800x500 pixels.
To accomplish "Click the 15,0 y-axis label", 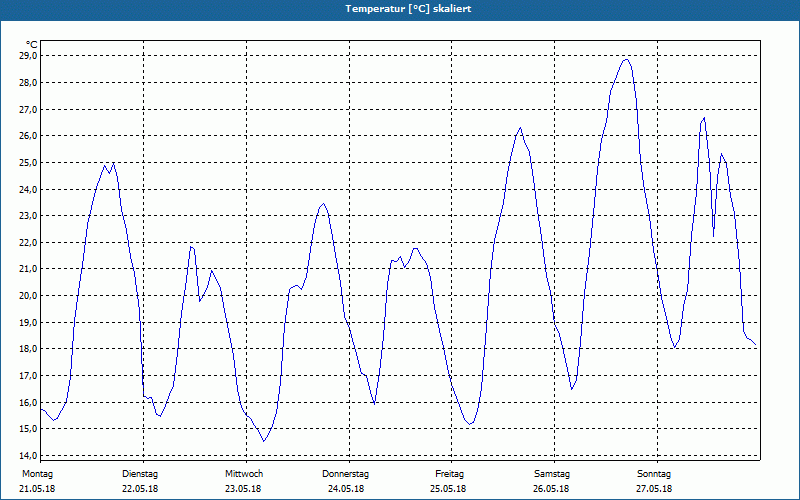I will [x=28, y=429].
